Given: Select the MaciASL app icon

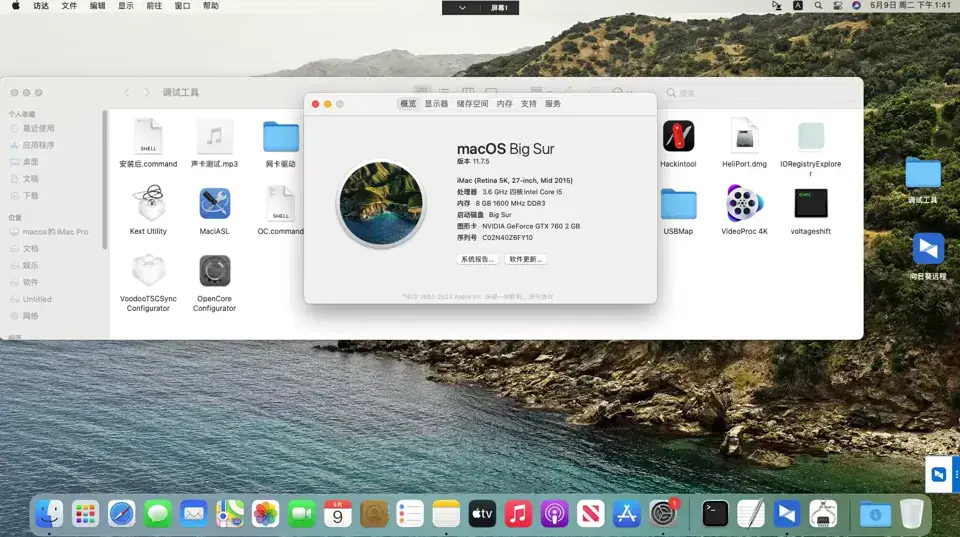Looking at the screenshot, I should 214,203.
